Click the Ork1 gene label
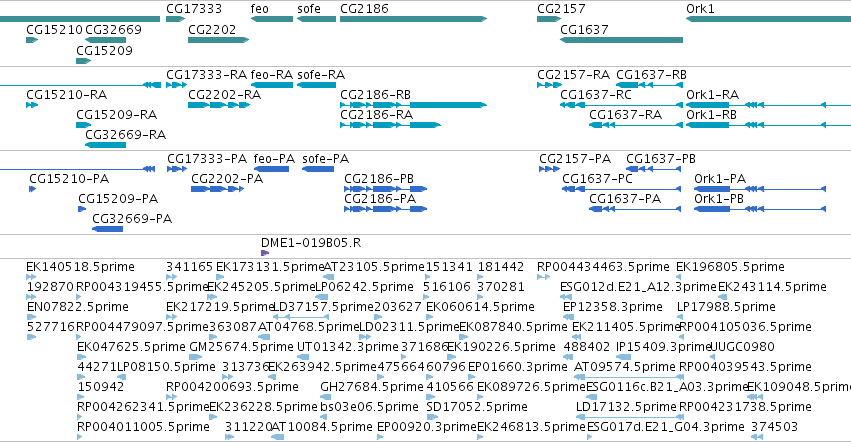 click(x=700, y=9)
